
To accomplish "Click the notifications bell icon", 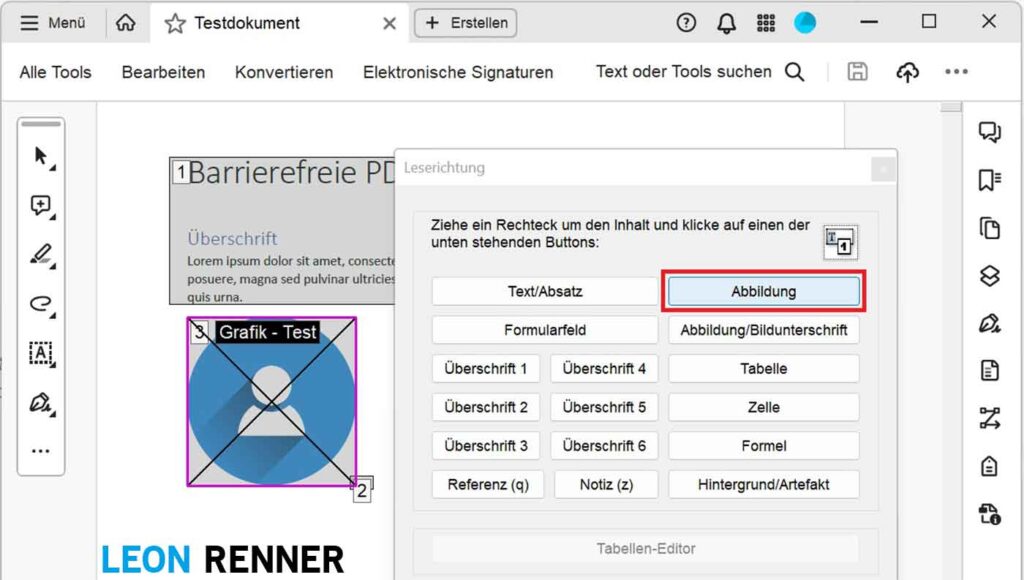I will point(727,23).
